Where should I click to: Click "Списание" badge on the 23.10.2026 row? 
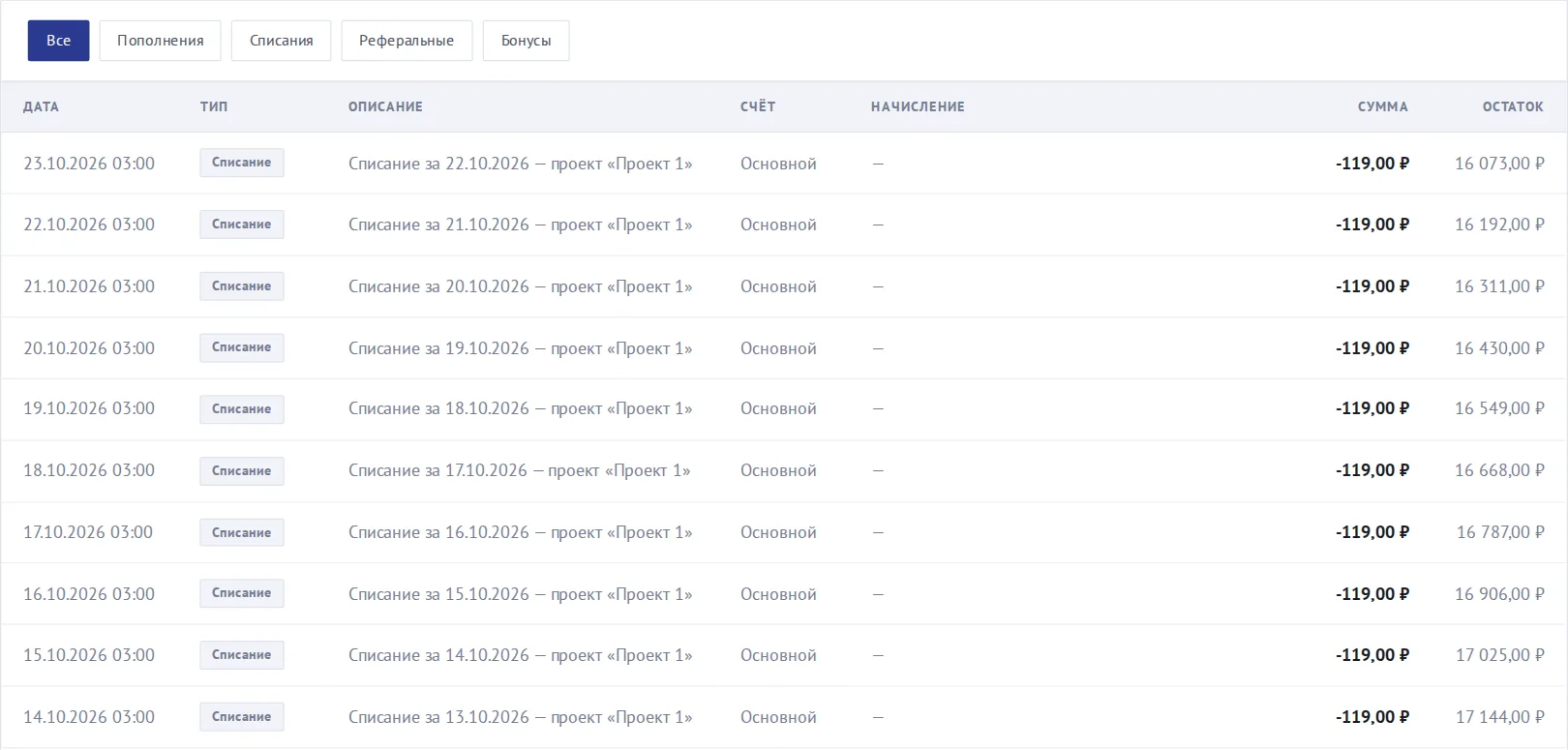pos(242,163)
